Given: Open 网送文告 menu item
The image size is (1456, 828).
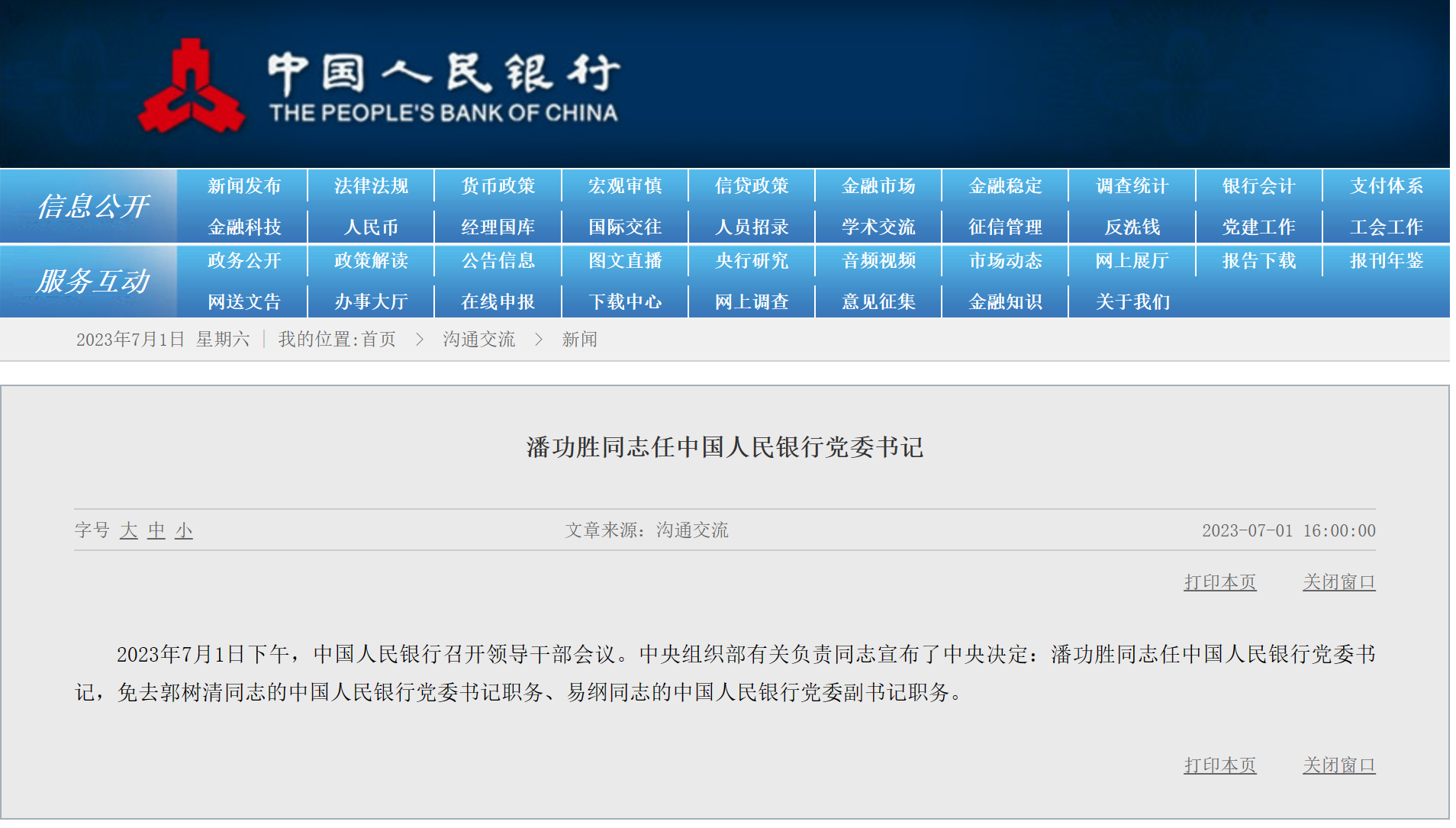Looking at the screenshot, I should pyautogui.click(x=244, y=302).
